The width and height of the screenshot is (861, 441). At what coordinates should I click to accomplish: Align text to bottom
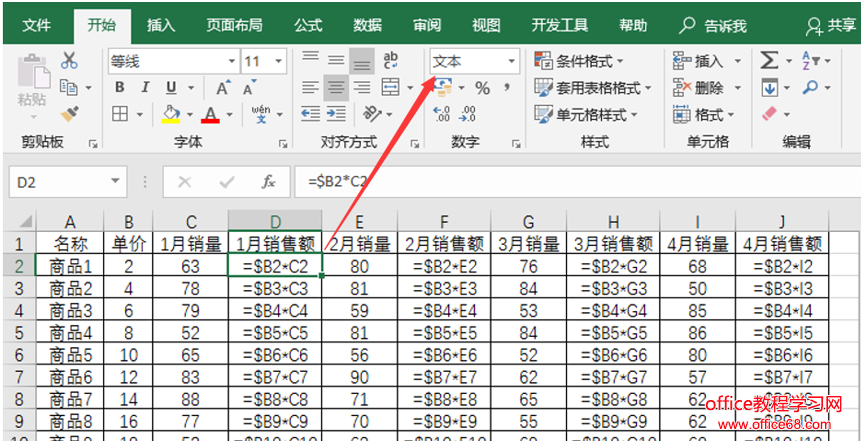click(x=361, y=61)
